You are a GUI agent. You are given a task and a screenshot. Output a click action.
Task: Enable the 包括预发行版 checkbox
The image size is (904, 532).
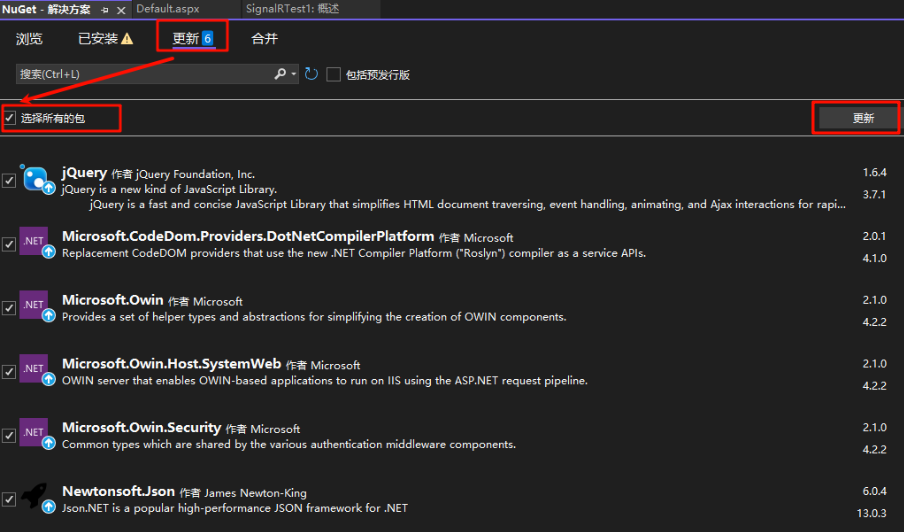[x=333, y=74]
